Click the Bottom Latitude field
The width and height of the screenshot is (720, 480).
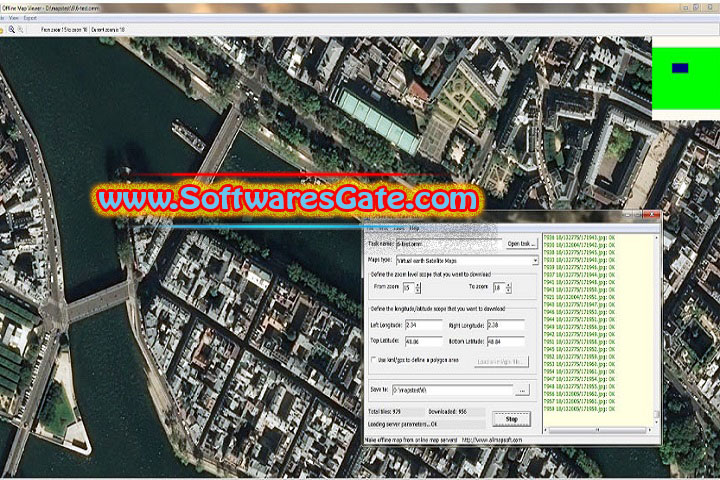click(x=506, y=341)
